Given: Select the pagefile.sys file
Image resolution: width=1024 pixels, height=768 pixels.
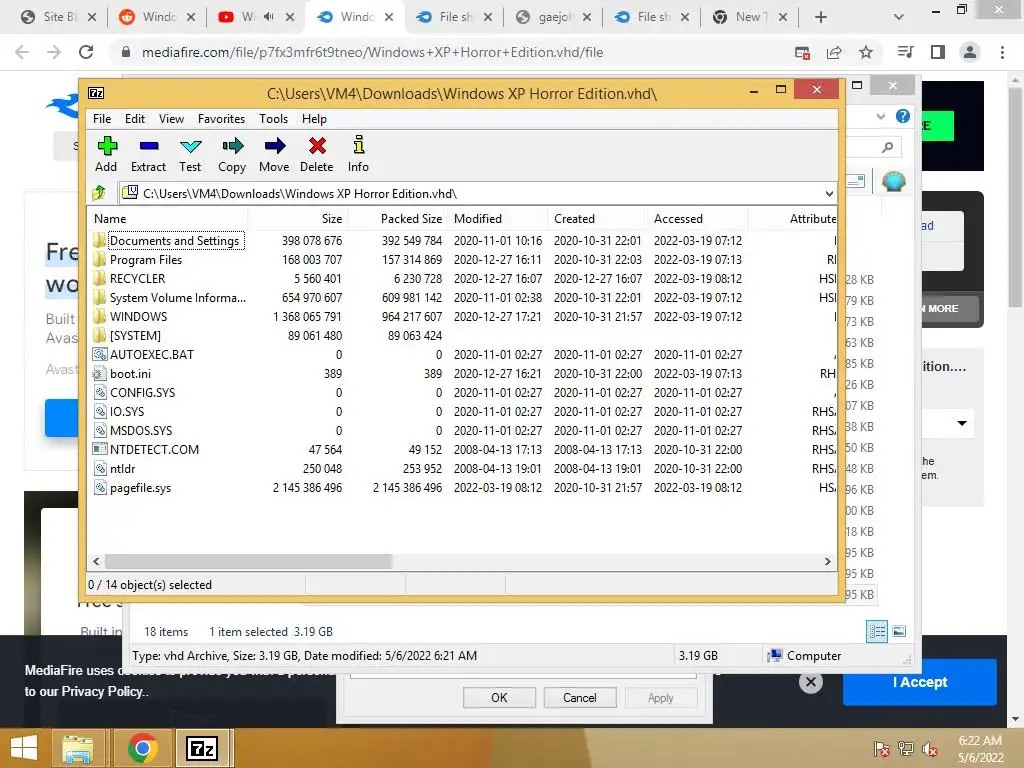Looking at the screenshot, I should pos(140,488).
